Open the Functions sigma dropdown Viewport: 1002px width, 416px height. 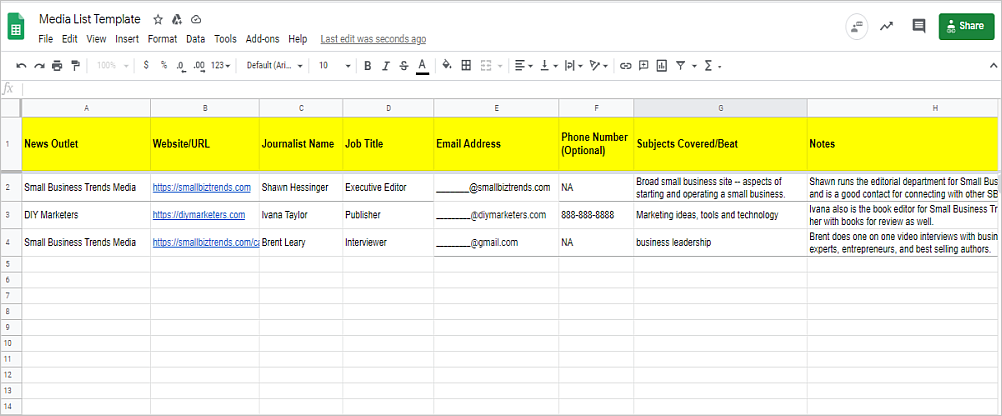[712, 66]
